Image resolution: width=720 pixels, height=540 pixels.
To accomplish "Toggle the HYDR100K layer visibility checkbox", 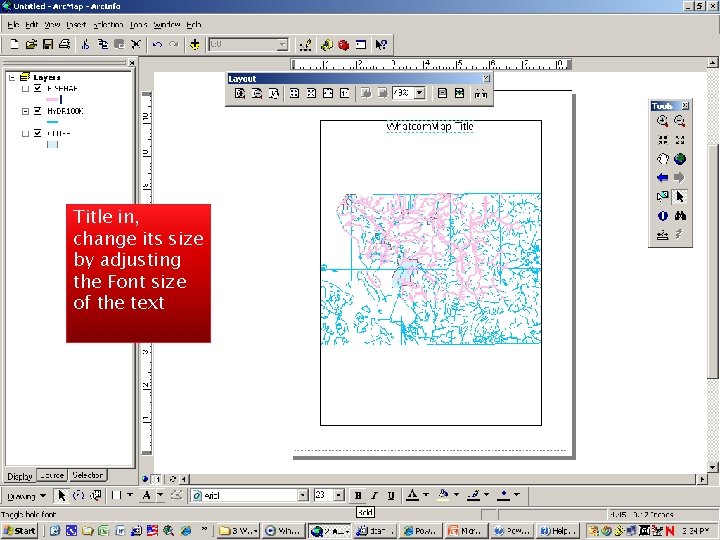I will (x=38, y=111).
